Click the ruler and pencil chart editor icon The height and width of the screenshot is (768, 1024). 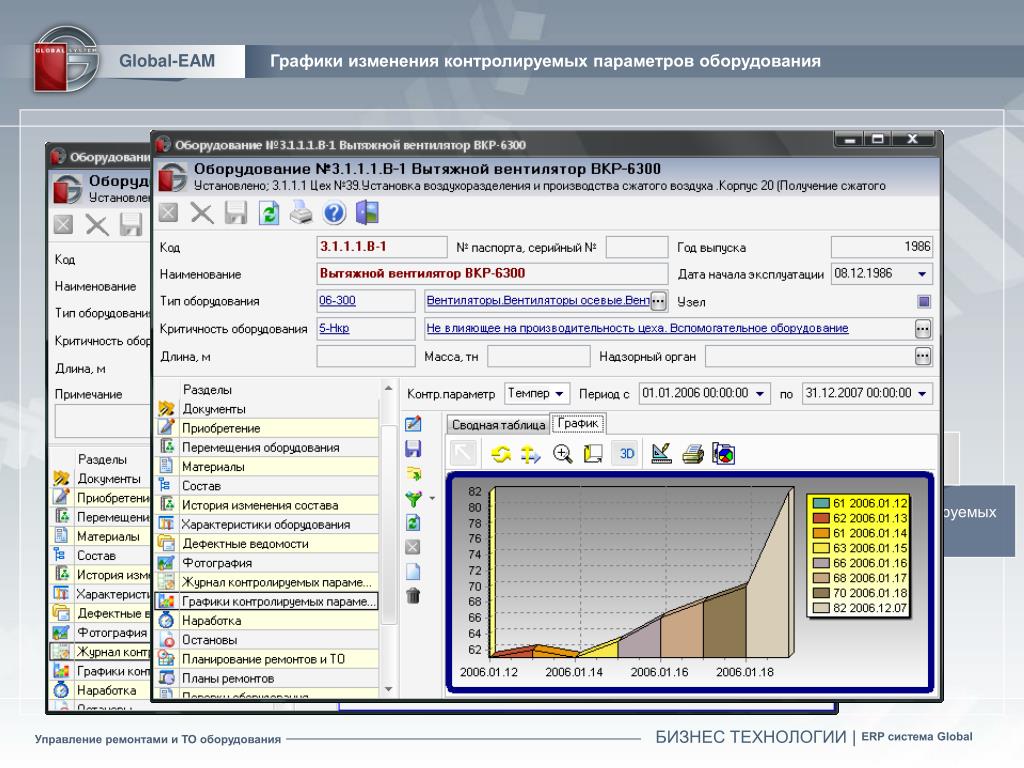[x=662, y=454]
